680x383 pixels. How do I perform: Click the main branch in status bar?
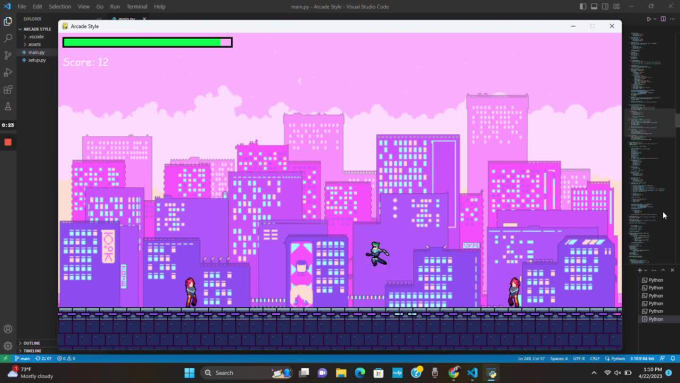(22, 359)
